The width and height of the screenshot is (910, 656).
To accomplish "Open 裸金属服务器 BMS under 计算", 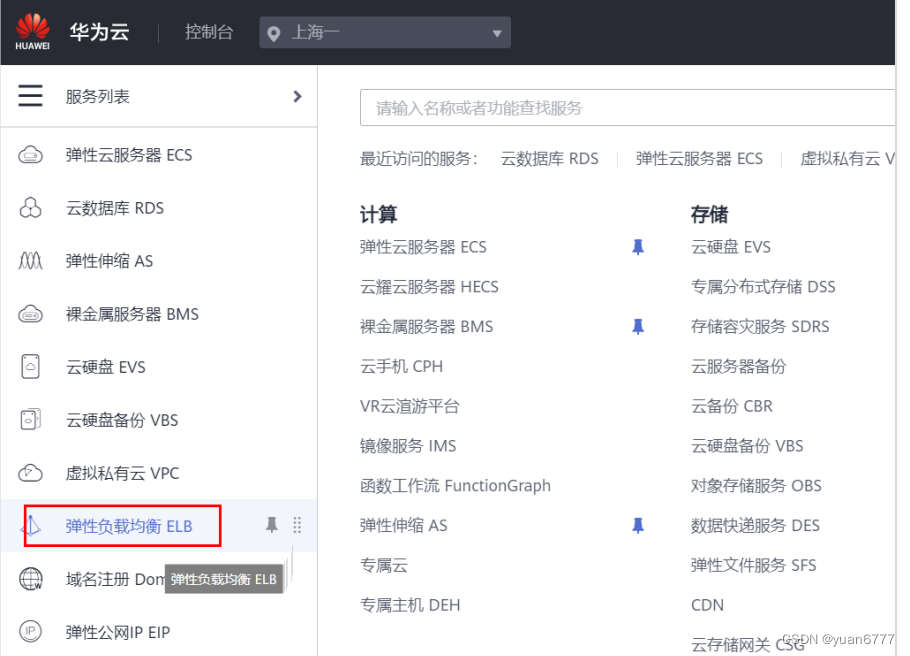I will tap(427, 326).
